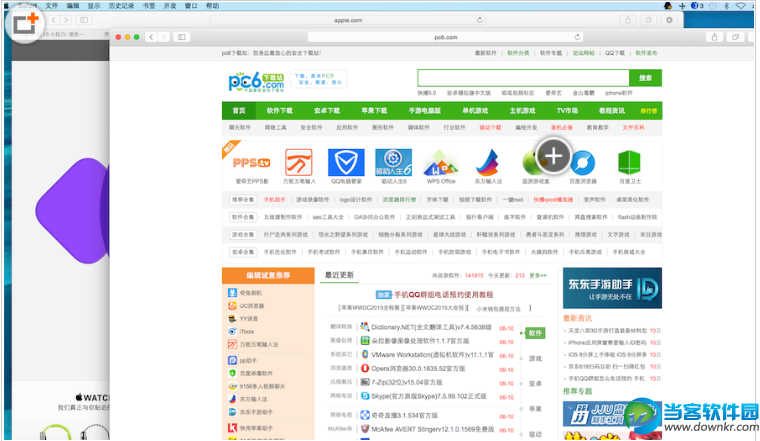Switch recent updates to 游戏
Screen dimensions: 760x441
pos(535,359)
